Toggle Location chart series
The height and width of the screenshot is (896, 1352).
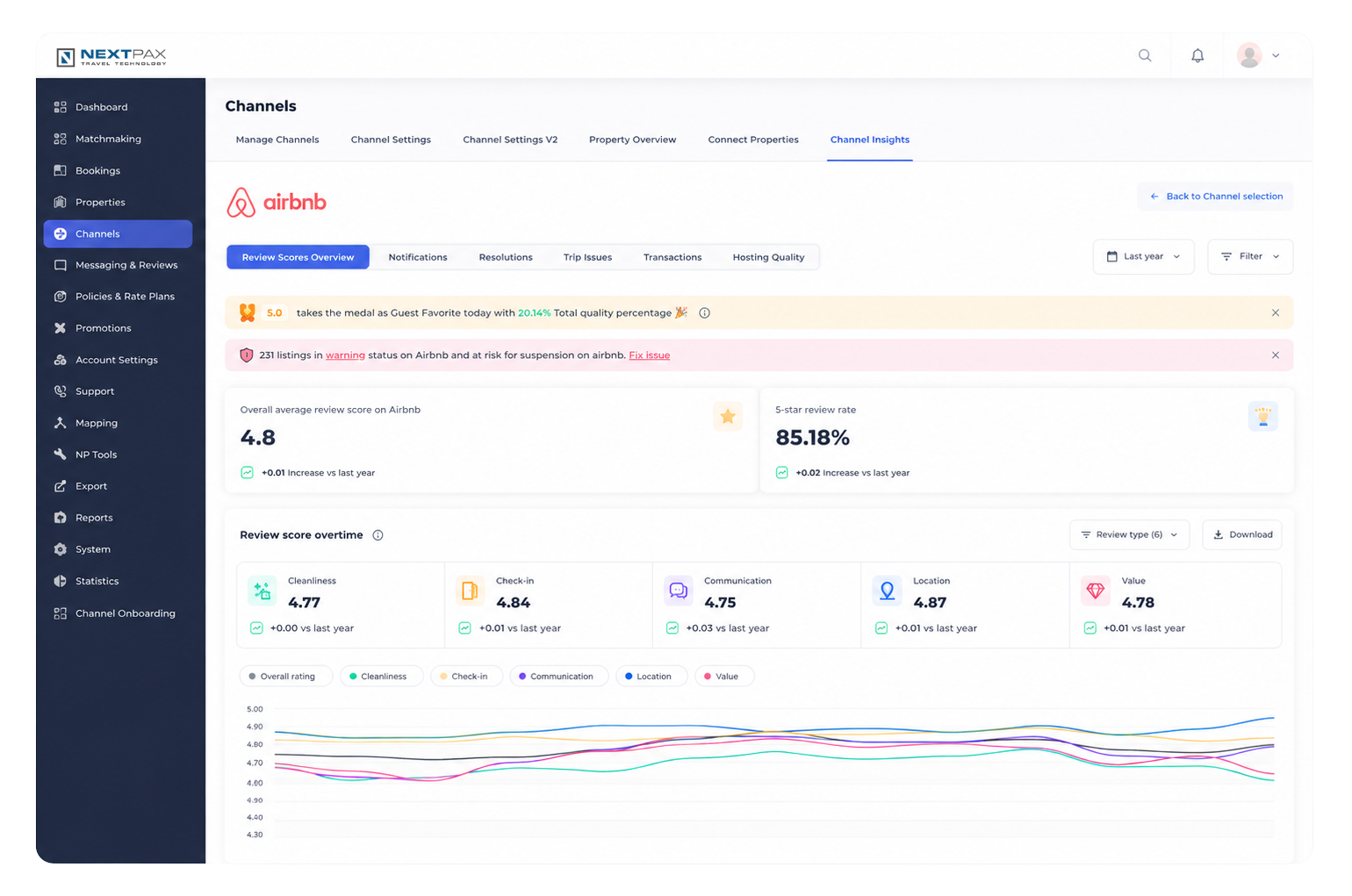click(x=651, y=677)
